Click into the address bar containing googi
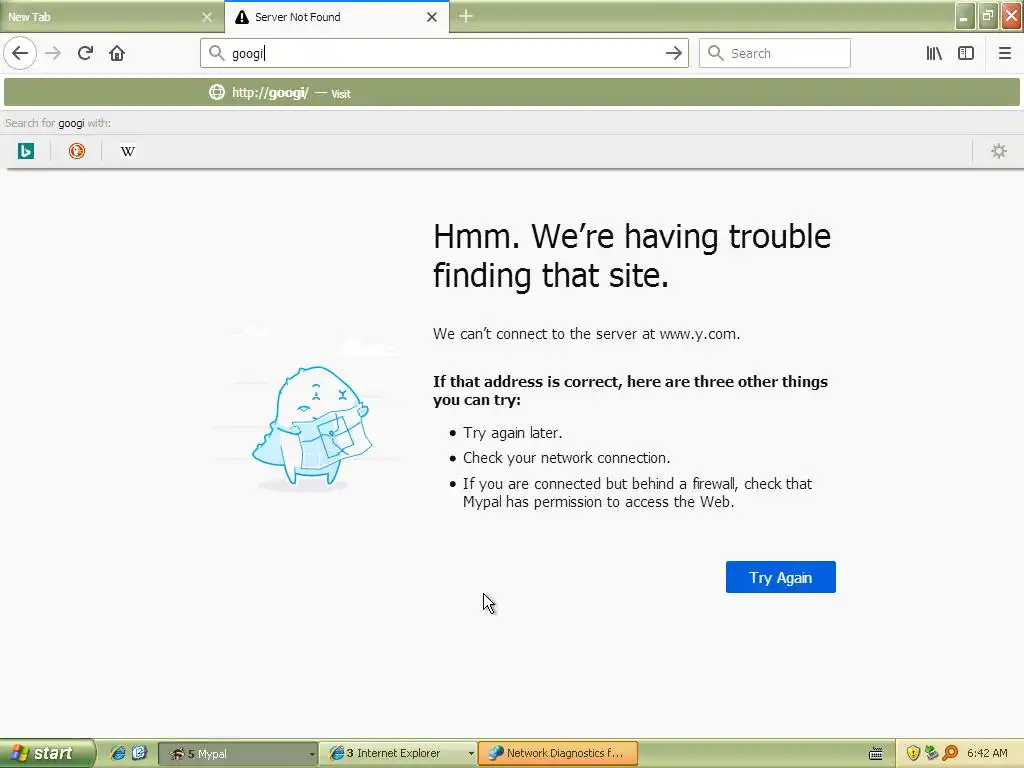The height and width of the screenshot is (768, 1024). coord(444,53)
